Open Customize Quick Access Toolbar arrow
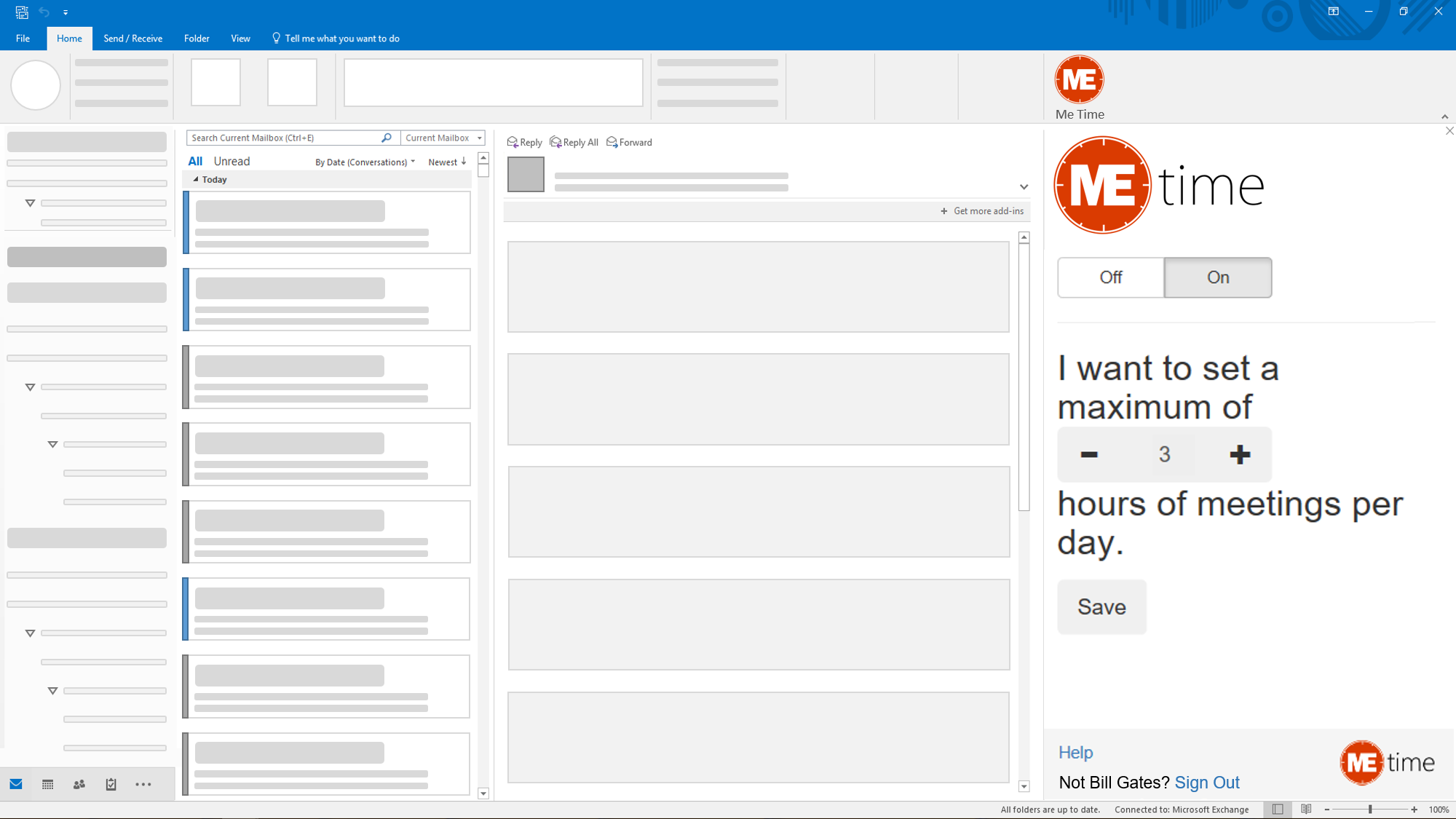1456x819 pixels. [66, 12]
